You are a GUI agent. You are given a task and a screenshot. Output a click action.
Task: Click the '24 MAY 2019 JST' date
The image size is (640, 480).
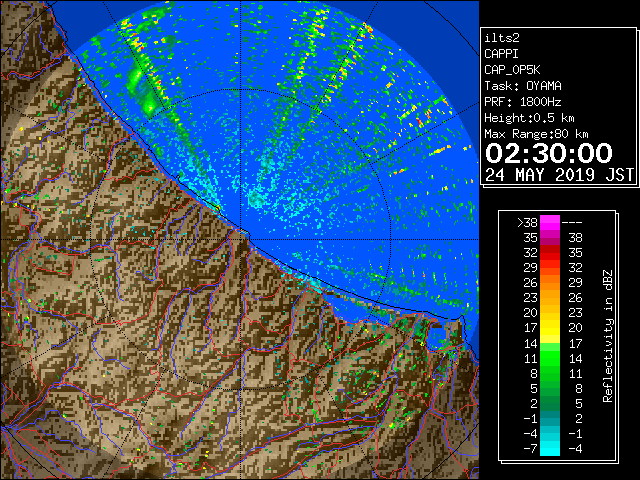pos(559,175)
